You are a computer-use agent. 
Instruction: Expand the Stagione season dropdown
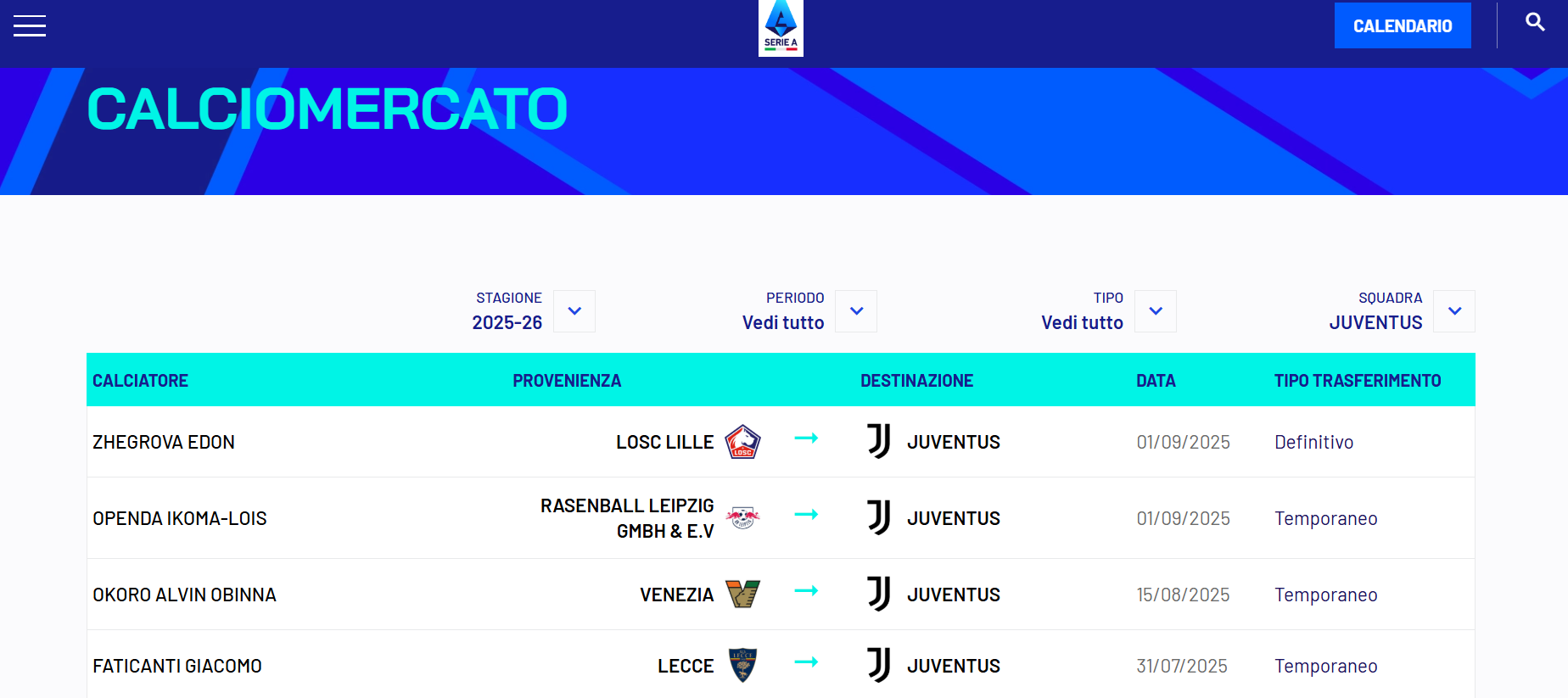[x=574, y=311]
